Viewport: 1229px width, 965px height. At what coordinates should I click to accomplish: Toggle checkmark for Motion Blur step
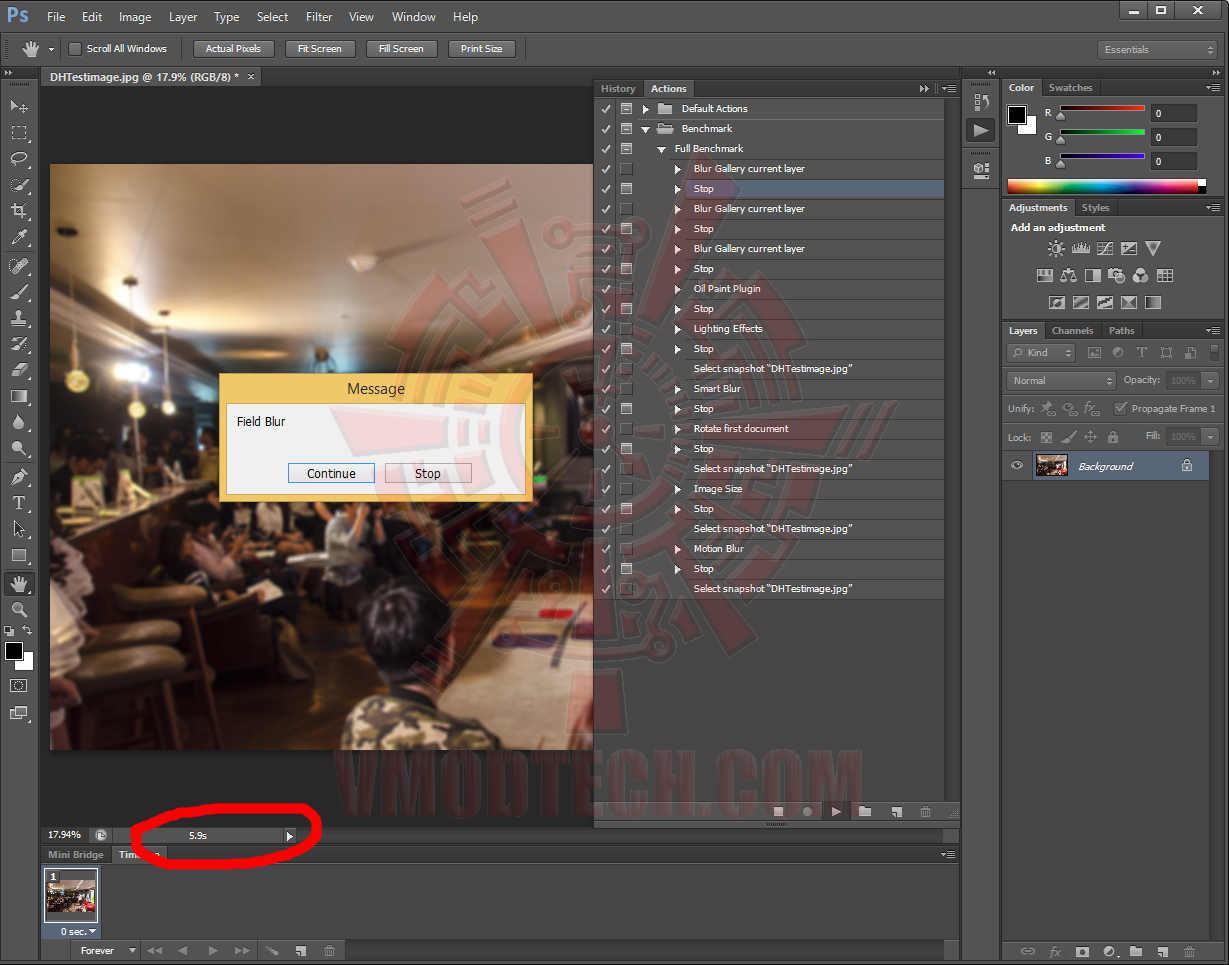(x=606, y=549)
